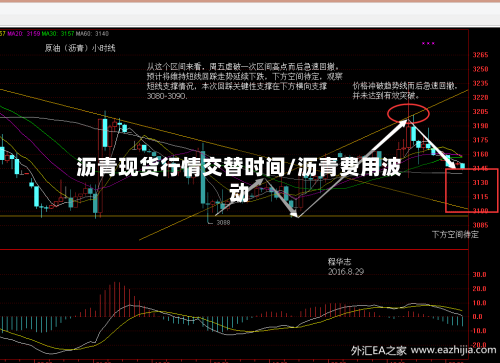Image resolution: width=500 pixels, height=363 pixels.
Task: Click the author name 程华志
Action: (x=340, y=262)
